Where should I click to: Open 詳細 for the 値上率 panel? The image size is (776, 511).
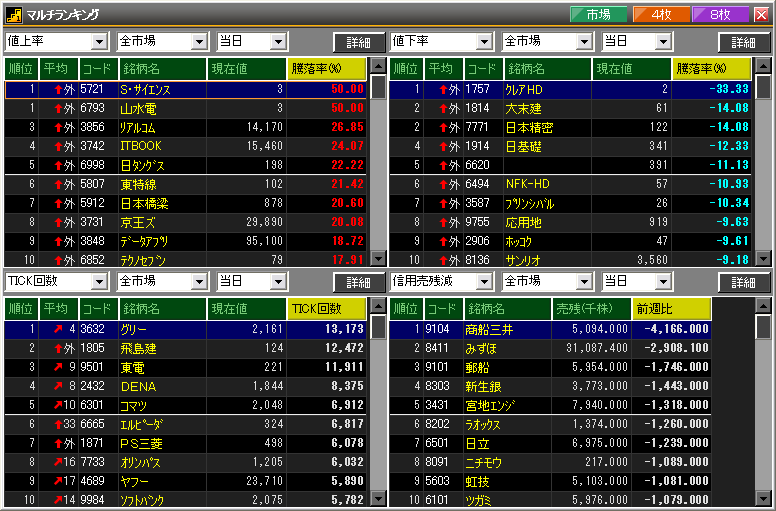coord(359,43)
